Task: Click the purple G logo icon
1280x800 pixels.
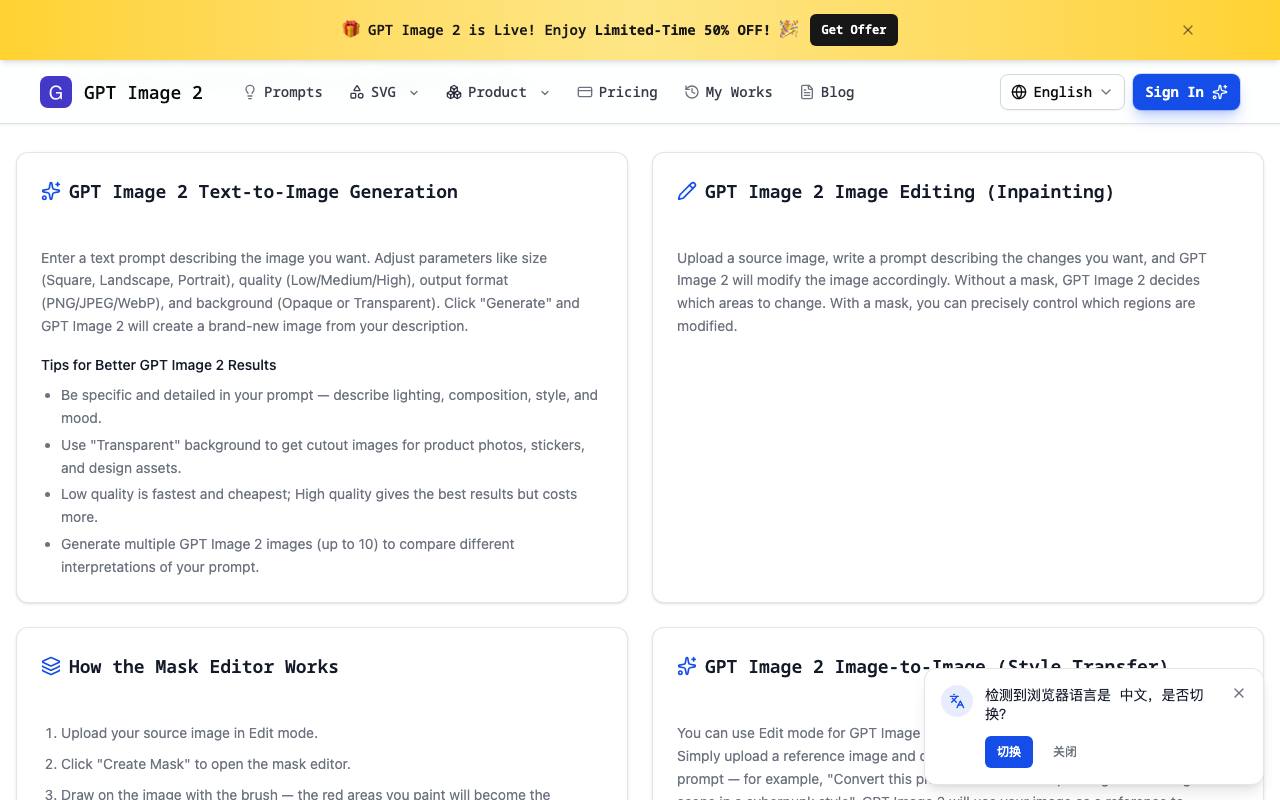Action: coord(56,92)
